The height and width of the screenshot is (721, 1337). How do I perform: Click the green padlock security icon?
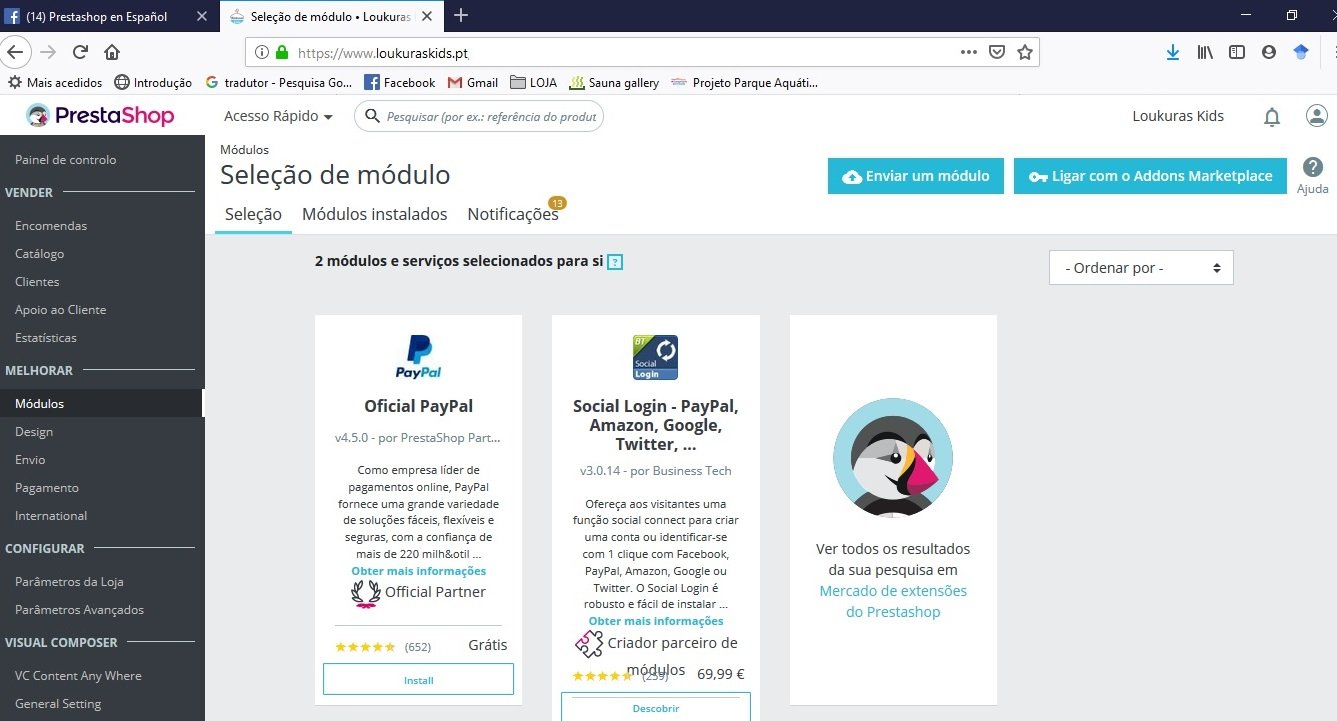tap(282, 52)
